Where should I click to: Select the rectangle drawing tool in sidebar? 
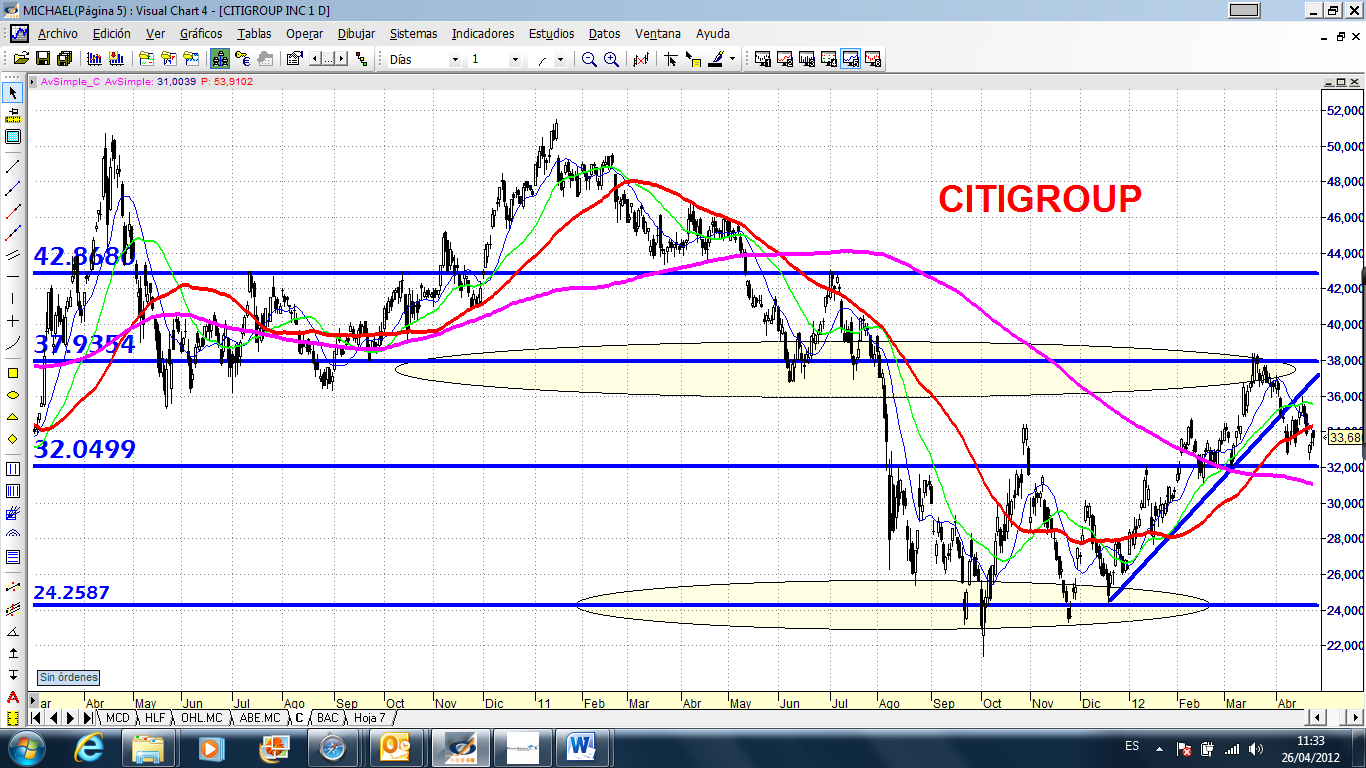(13, 373)
